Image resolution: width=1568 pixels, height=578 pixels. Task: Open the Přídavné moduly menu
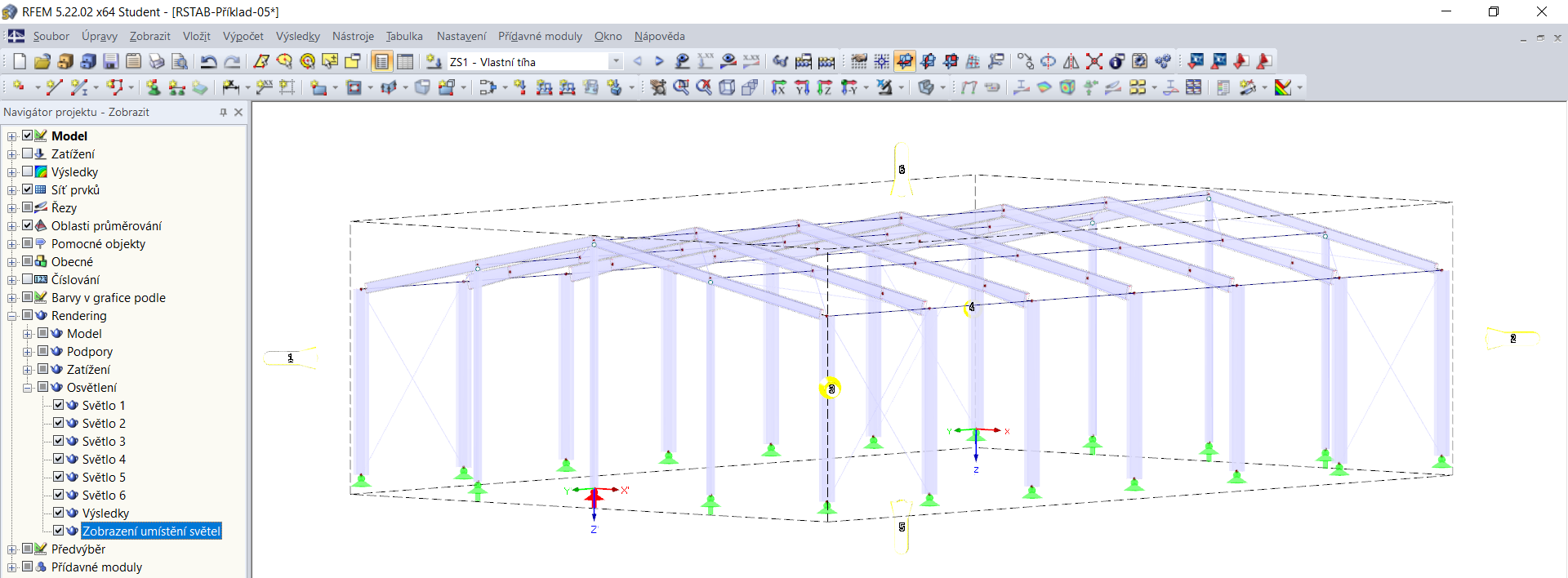540,36
